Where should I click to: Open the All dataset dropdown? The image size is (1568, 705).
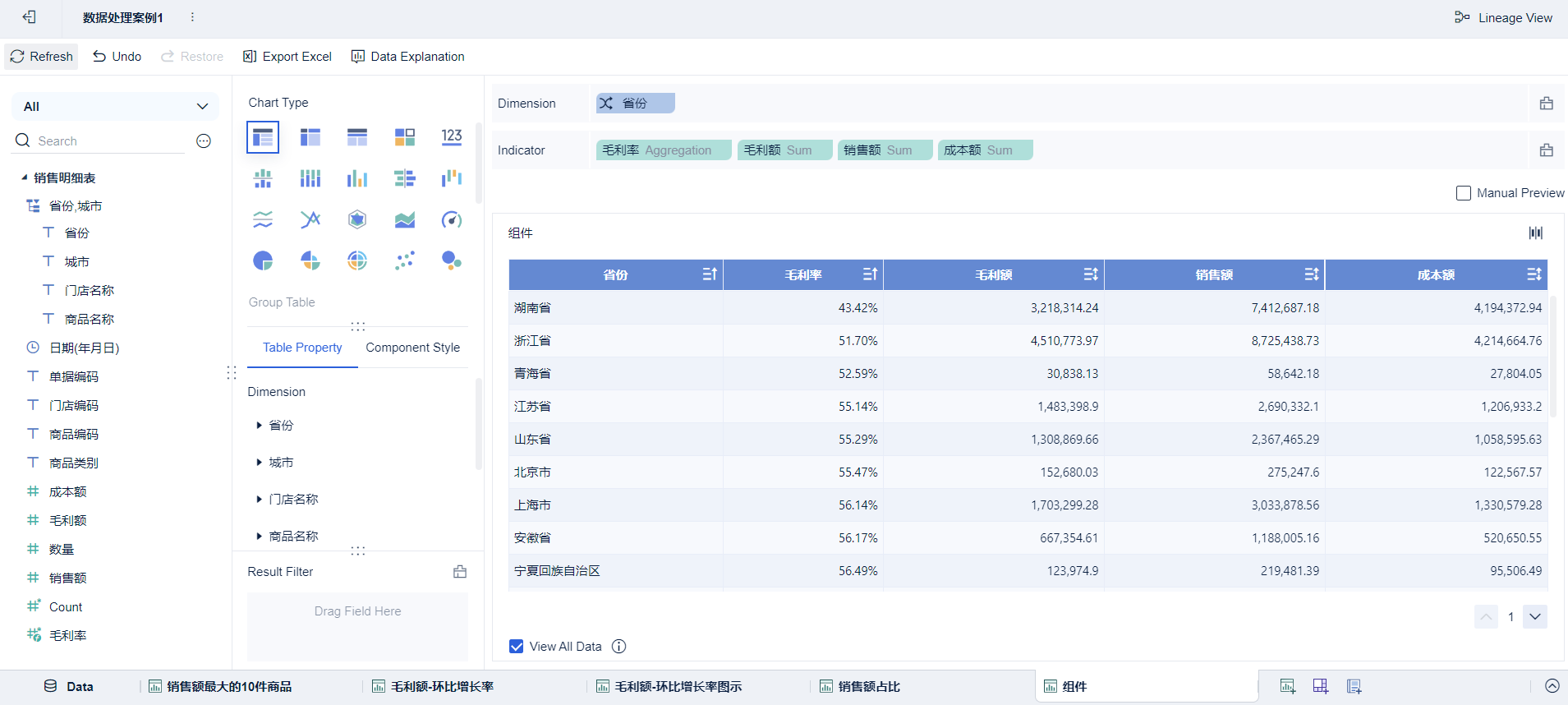[115, 106]
